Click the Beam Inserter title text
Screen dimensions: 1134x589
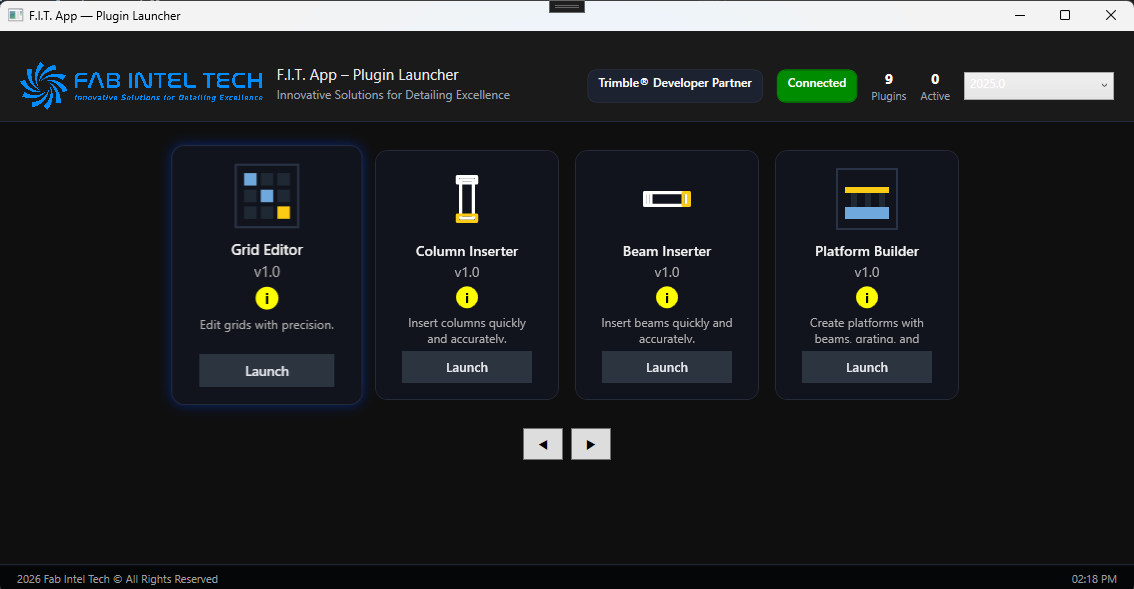click(667, 251)
